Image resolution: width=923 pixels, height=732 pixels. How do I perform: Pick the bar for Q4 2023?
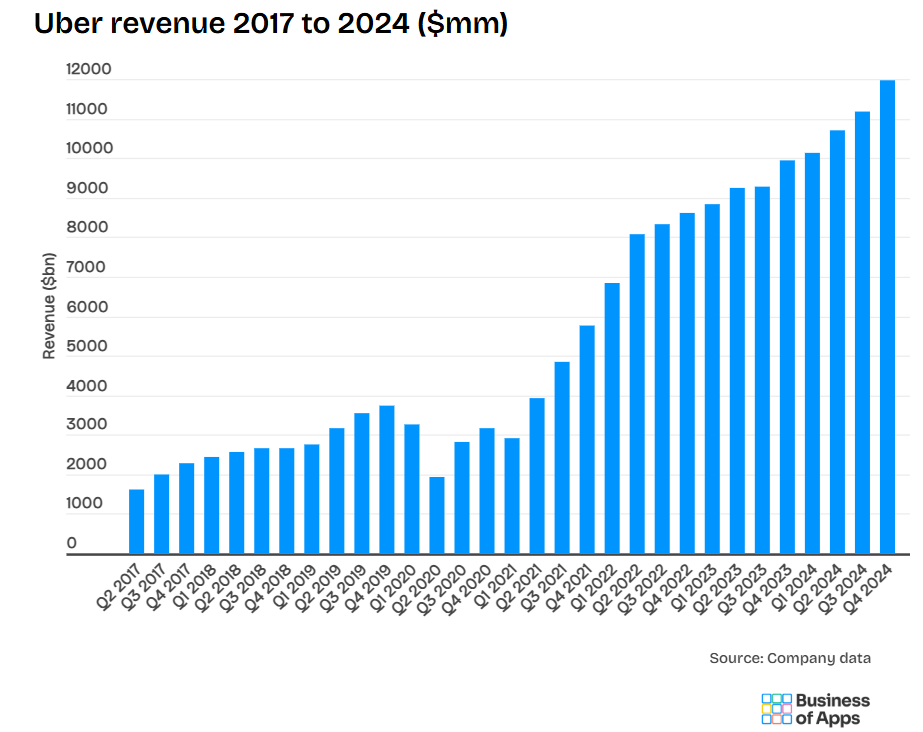tap(787, 357)
